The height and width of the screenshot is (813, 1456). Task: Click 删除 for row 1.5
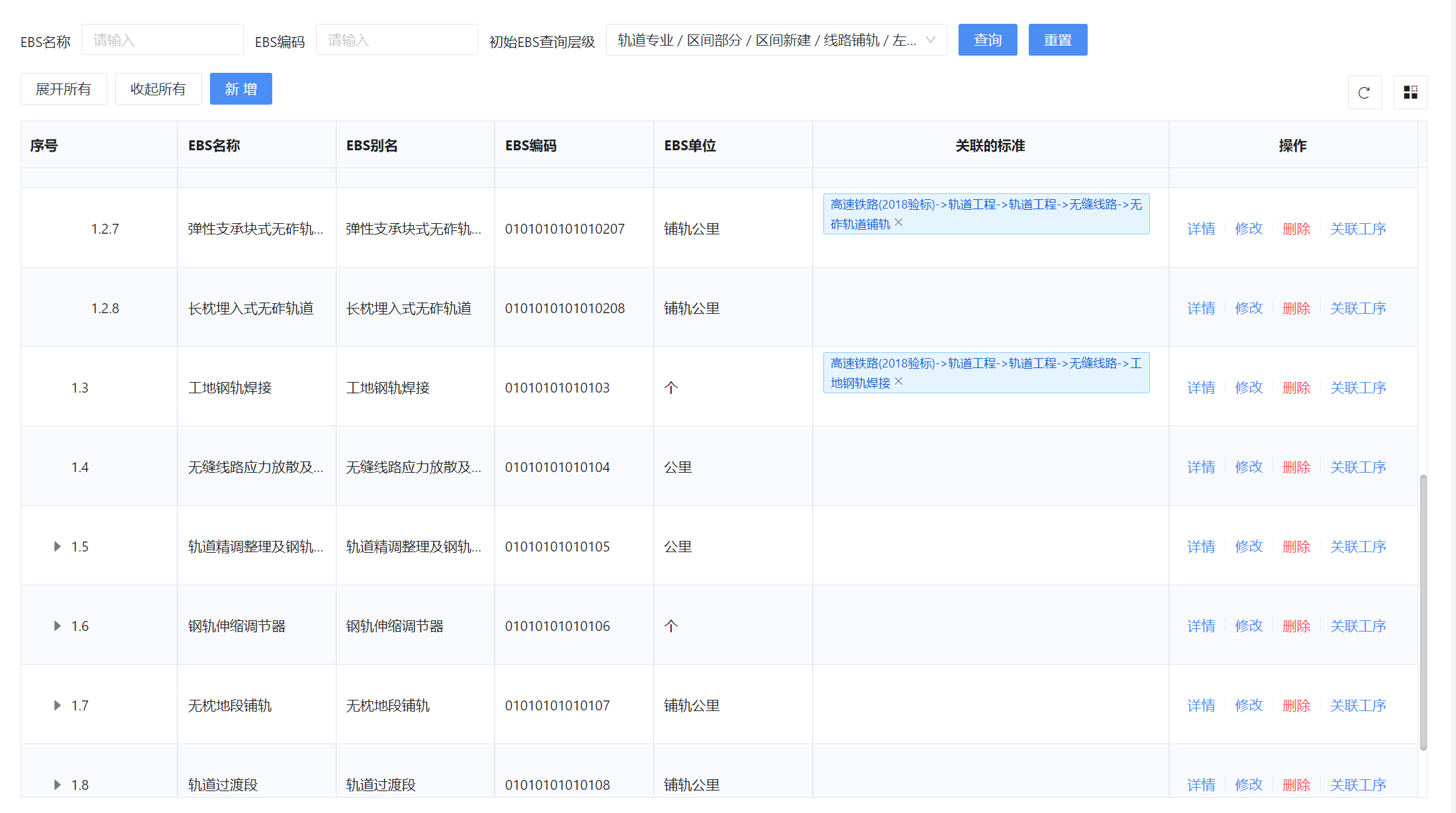point(1296,547)
